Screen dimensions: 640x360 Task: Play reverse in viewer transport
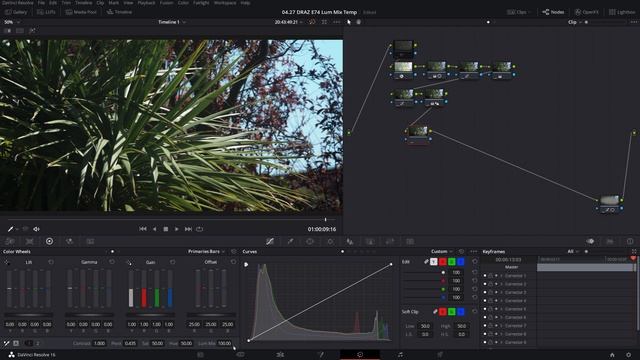[x=154, y=229]
